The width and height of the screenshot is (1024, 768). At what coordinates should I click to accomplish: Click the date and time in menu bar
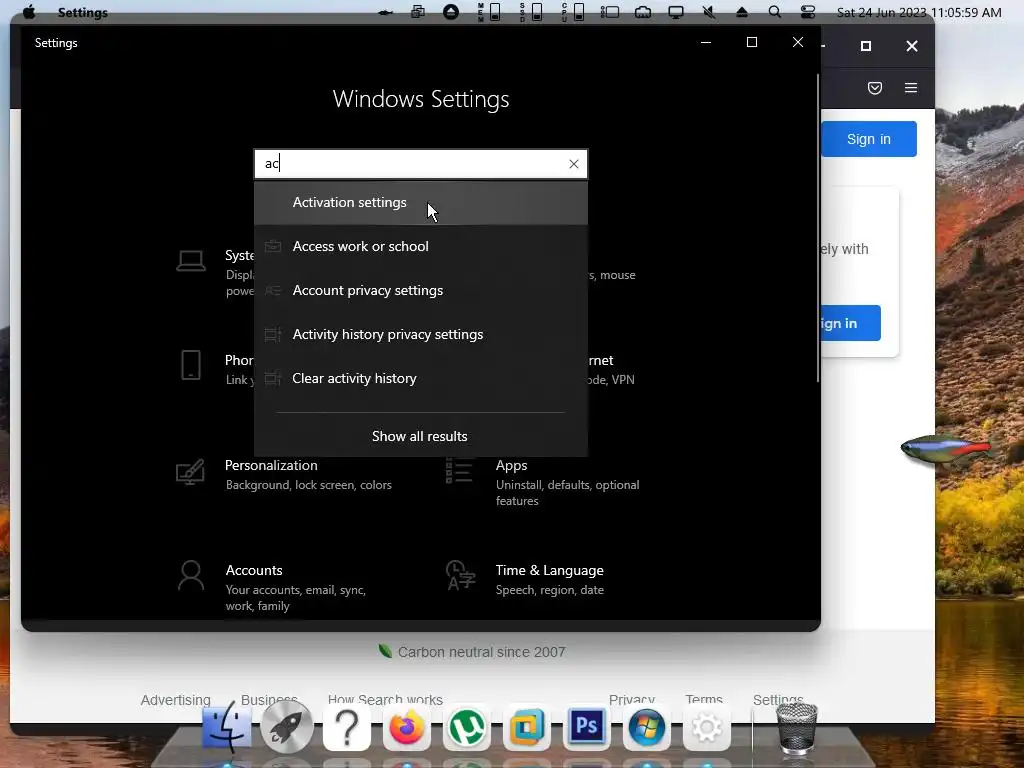(919, 12)
